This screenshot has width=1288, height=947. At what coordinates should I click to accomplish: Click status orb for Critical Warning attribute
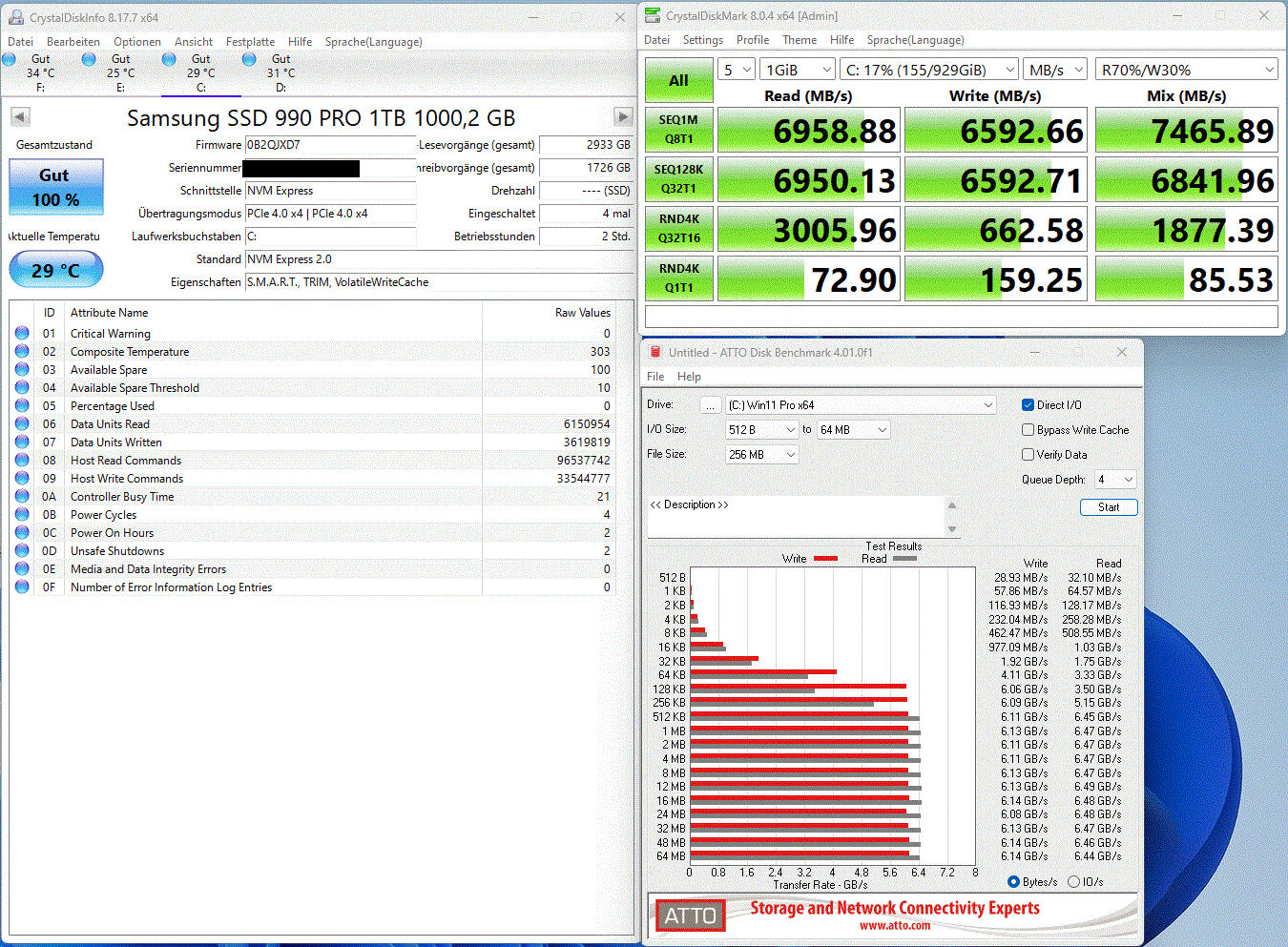pos(22,333)
